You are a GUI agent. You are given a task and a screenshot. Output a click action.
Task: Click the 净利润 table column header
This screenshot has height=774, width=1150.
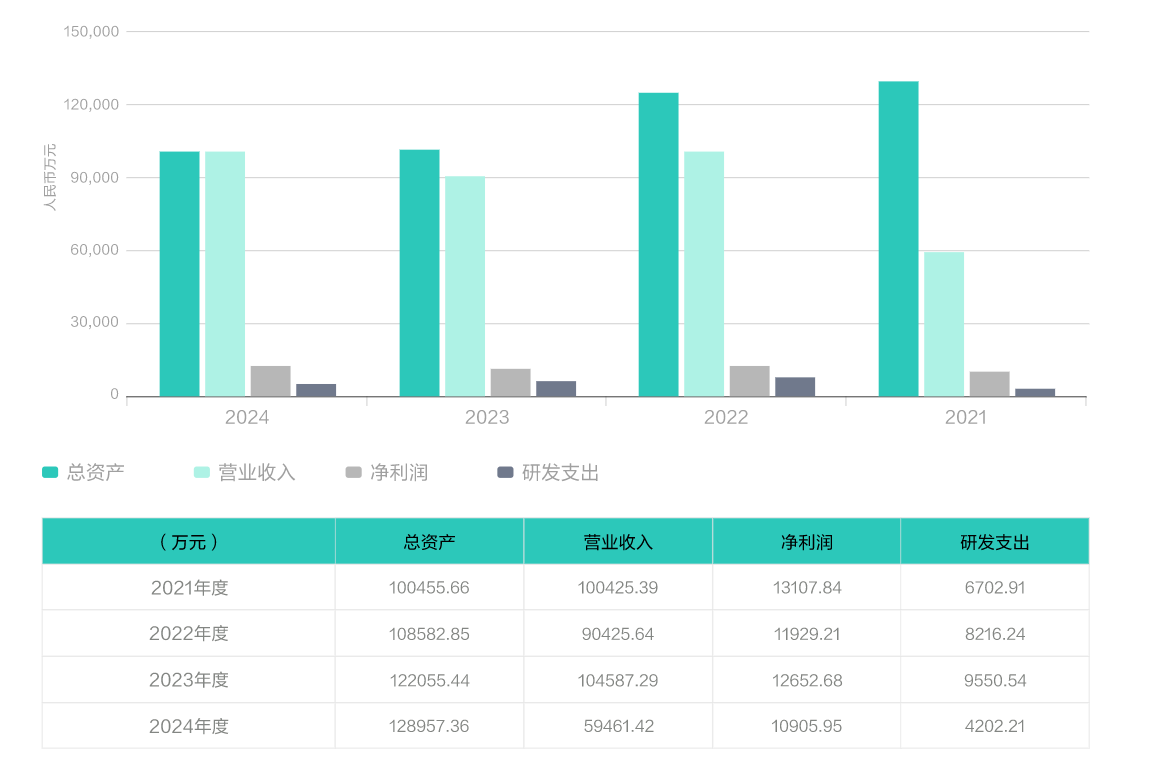tap(806, 541)
